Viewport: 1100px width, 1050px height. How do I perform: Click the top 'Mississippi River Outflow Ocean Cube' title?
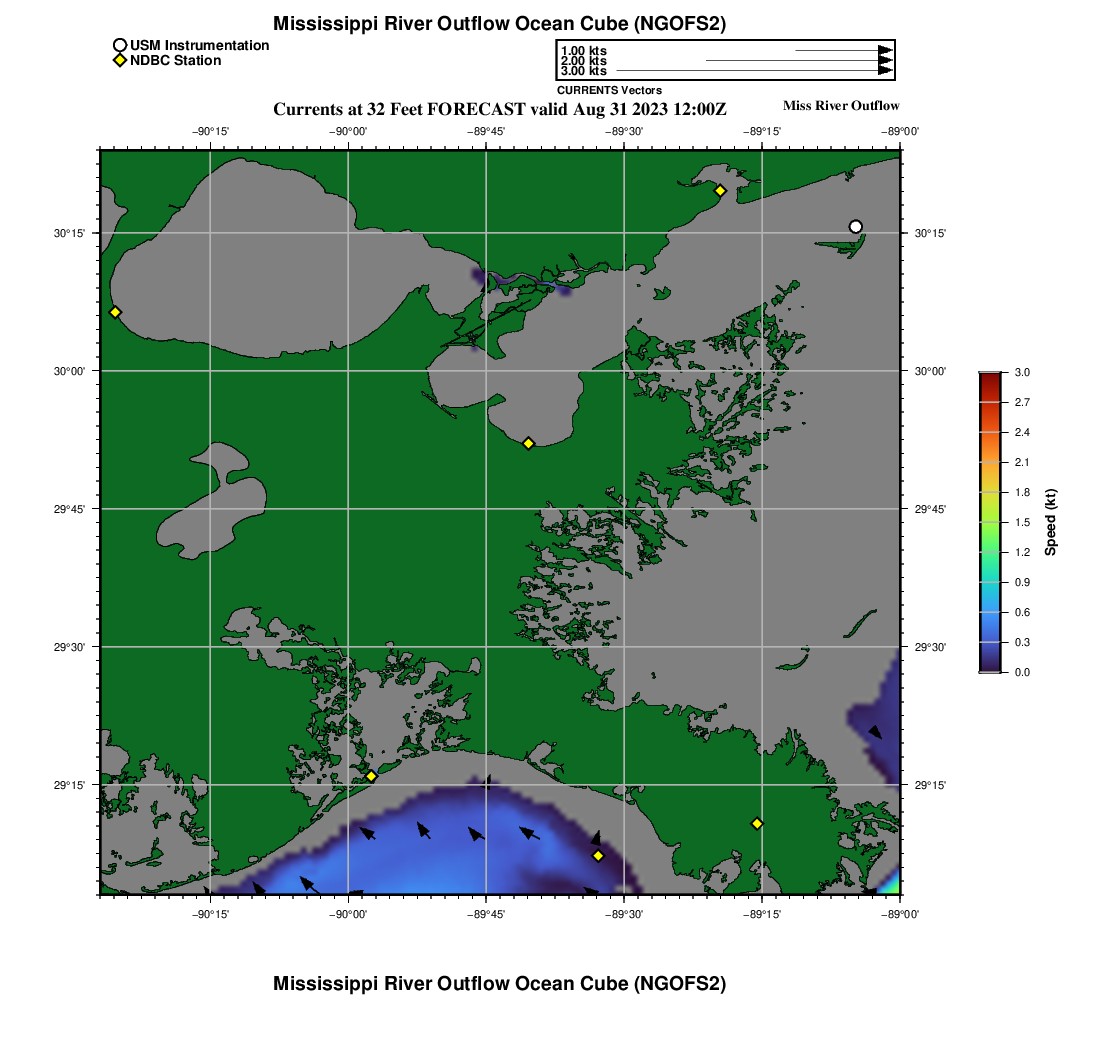[499, 23]
